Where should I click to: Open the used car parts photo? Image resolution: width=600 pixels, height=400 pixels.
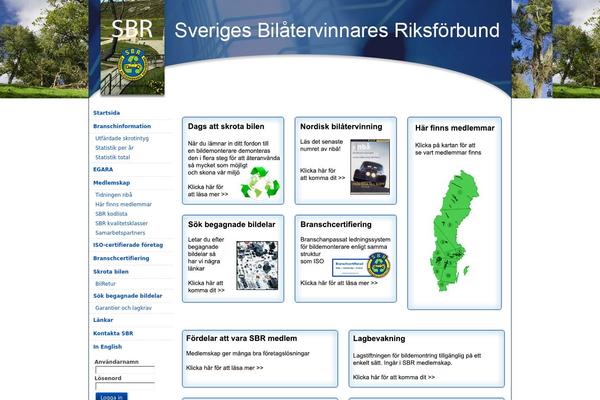click(257, 265)
